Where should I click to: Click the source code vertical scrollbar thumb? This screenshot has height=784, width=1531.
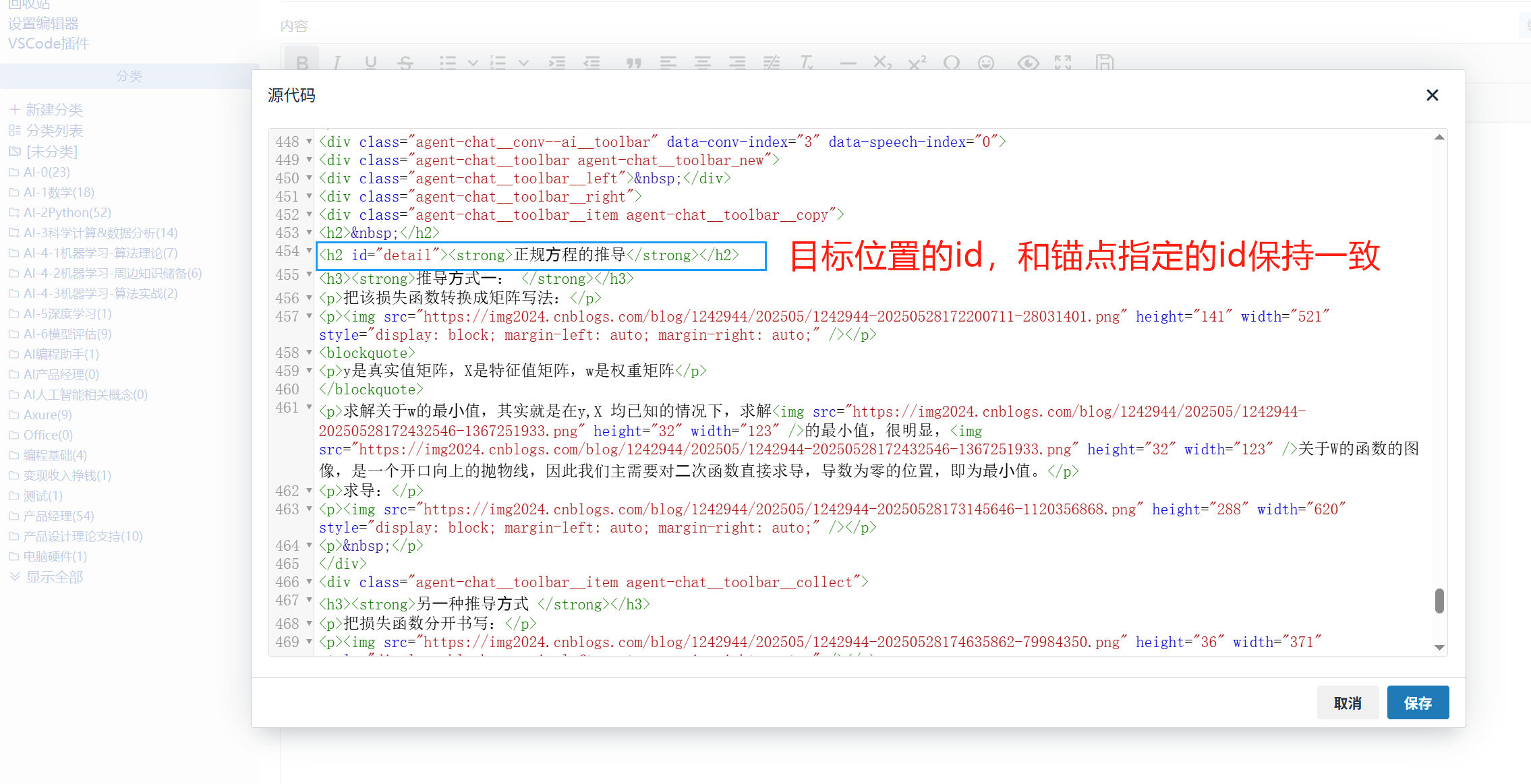(1439, 601)
